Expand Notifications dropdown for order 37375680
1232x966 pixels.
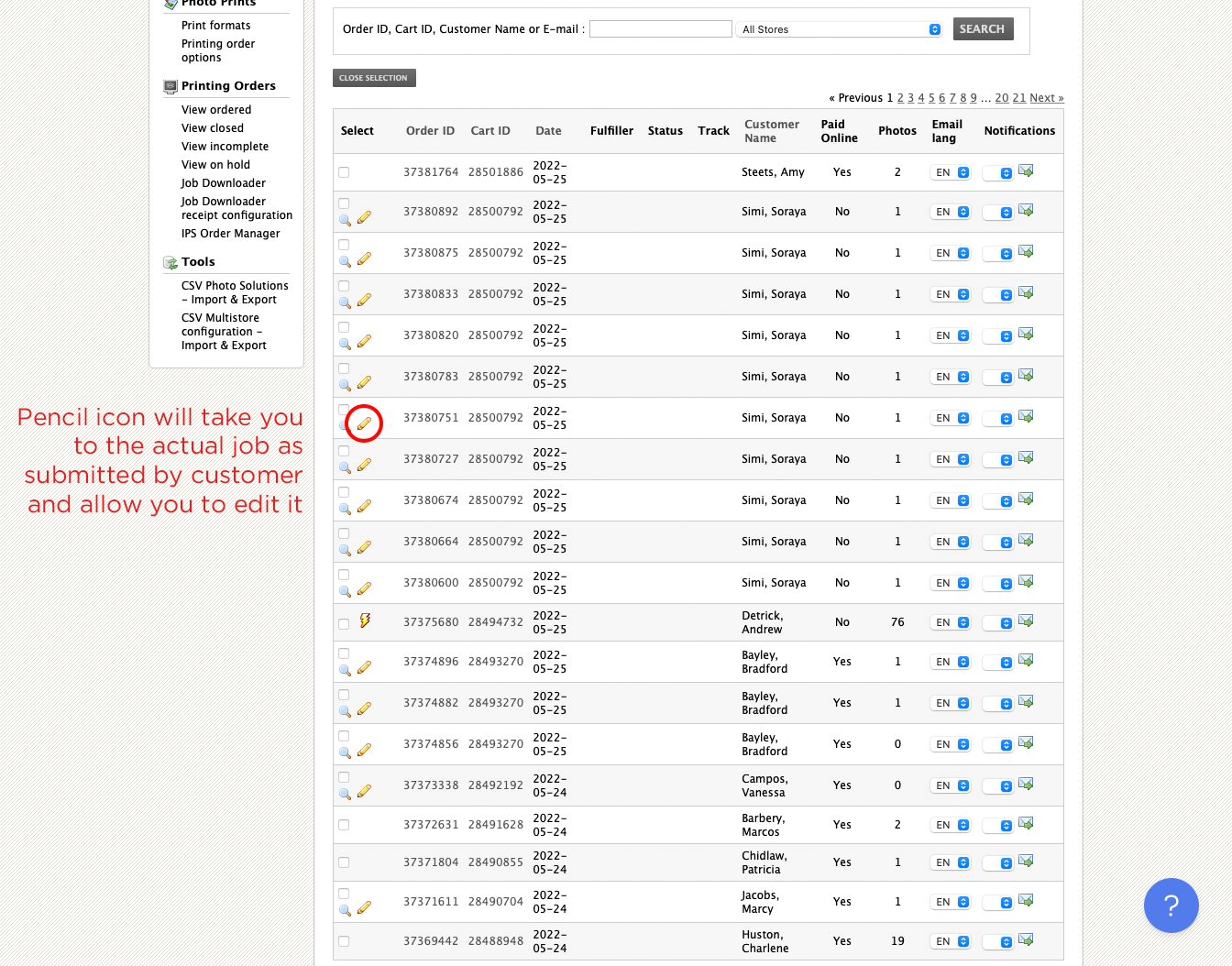pos(997,623)
